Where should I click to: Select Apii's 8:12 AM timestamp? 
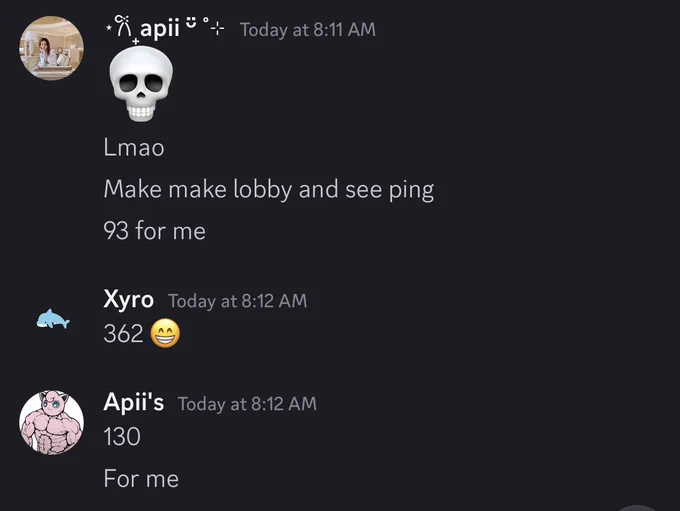(247, 404)
